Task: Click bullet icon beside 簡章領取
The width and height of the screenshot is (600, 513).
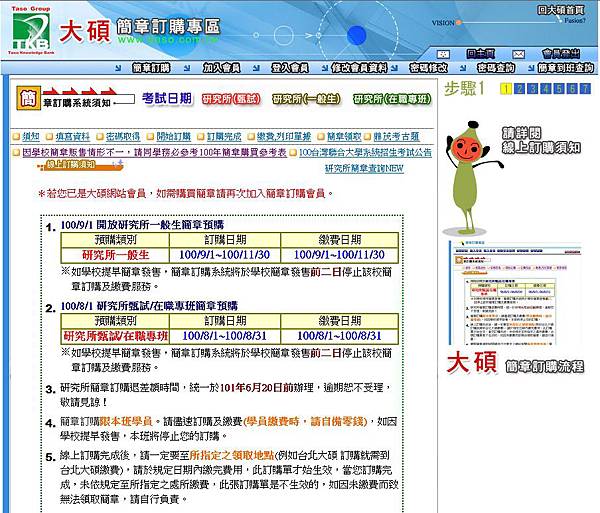Action: (x=321, y=137)
